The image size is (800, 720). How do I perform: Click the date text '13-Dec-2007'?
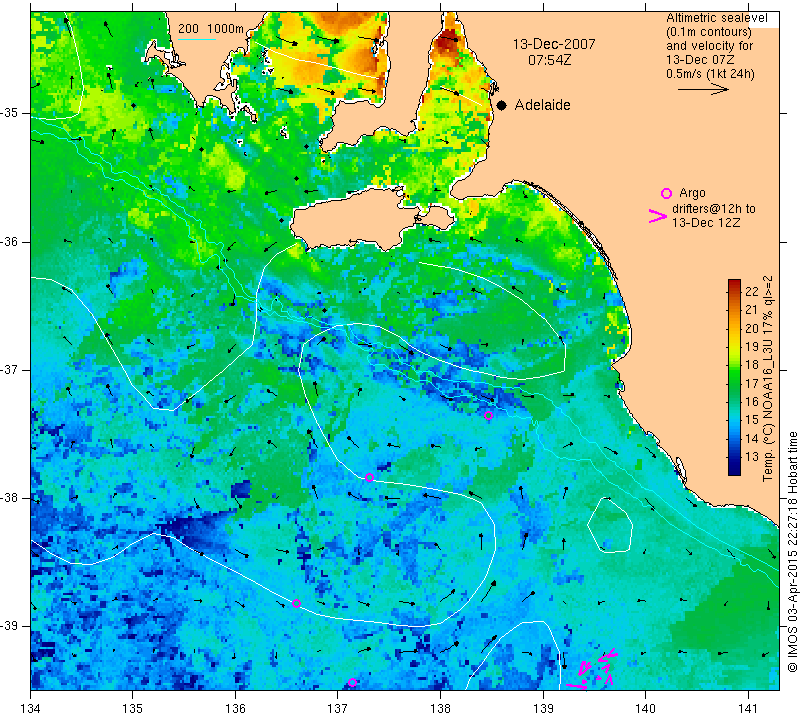click(x=554, y=44)
